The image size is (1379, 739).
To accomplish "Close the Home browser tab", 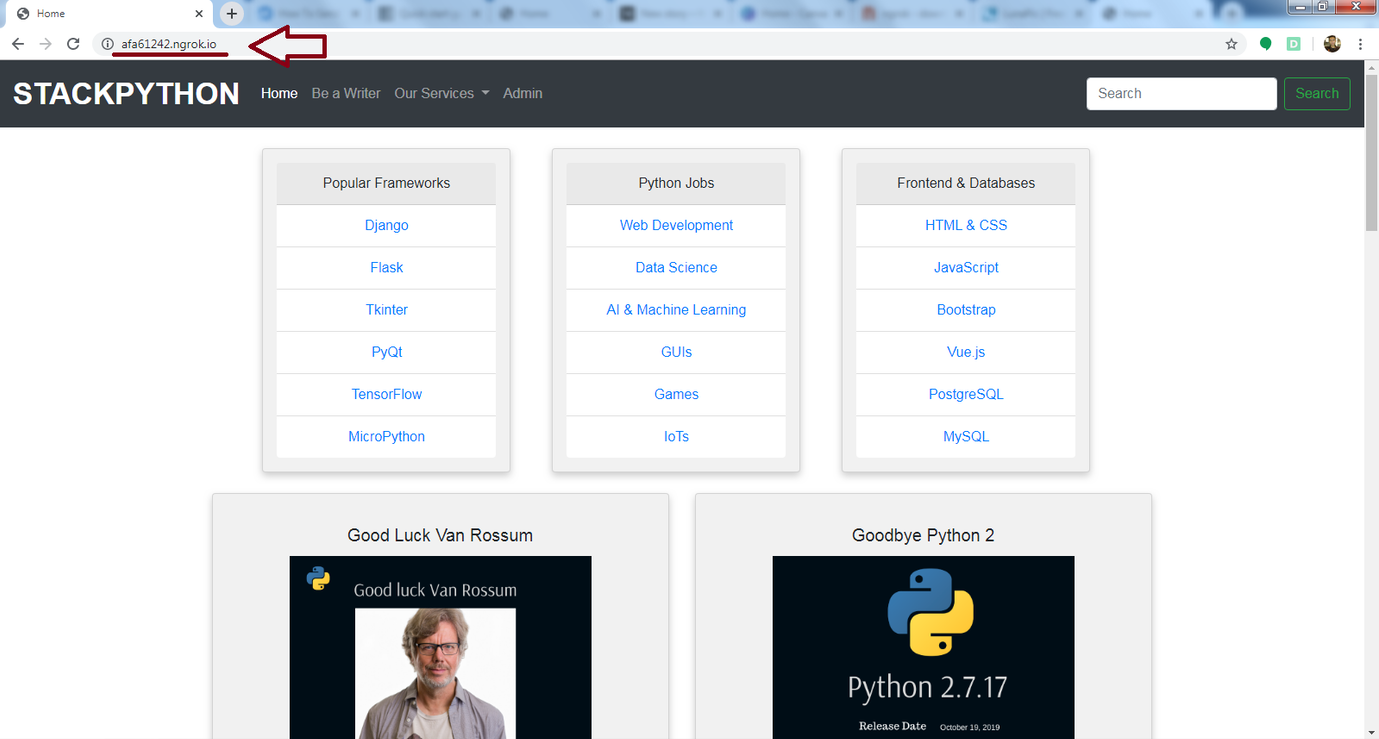I will coord(199,14).
